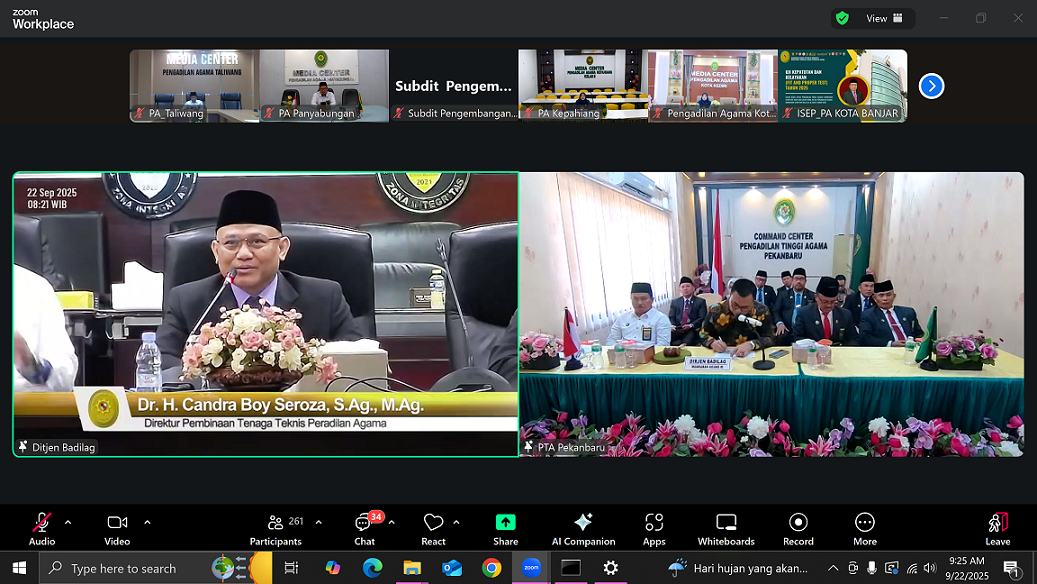
Task: Toggle the Video camera button
Action: [x=117, y=527]
